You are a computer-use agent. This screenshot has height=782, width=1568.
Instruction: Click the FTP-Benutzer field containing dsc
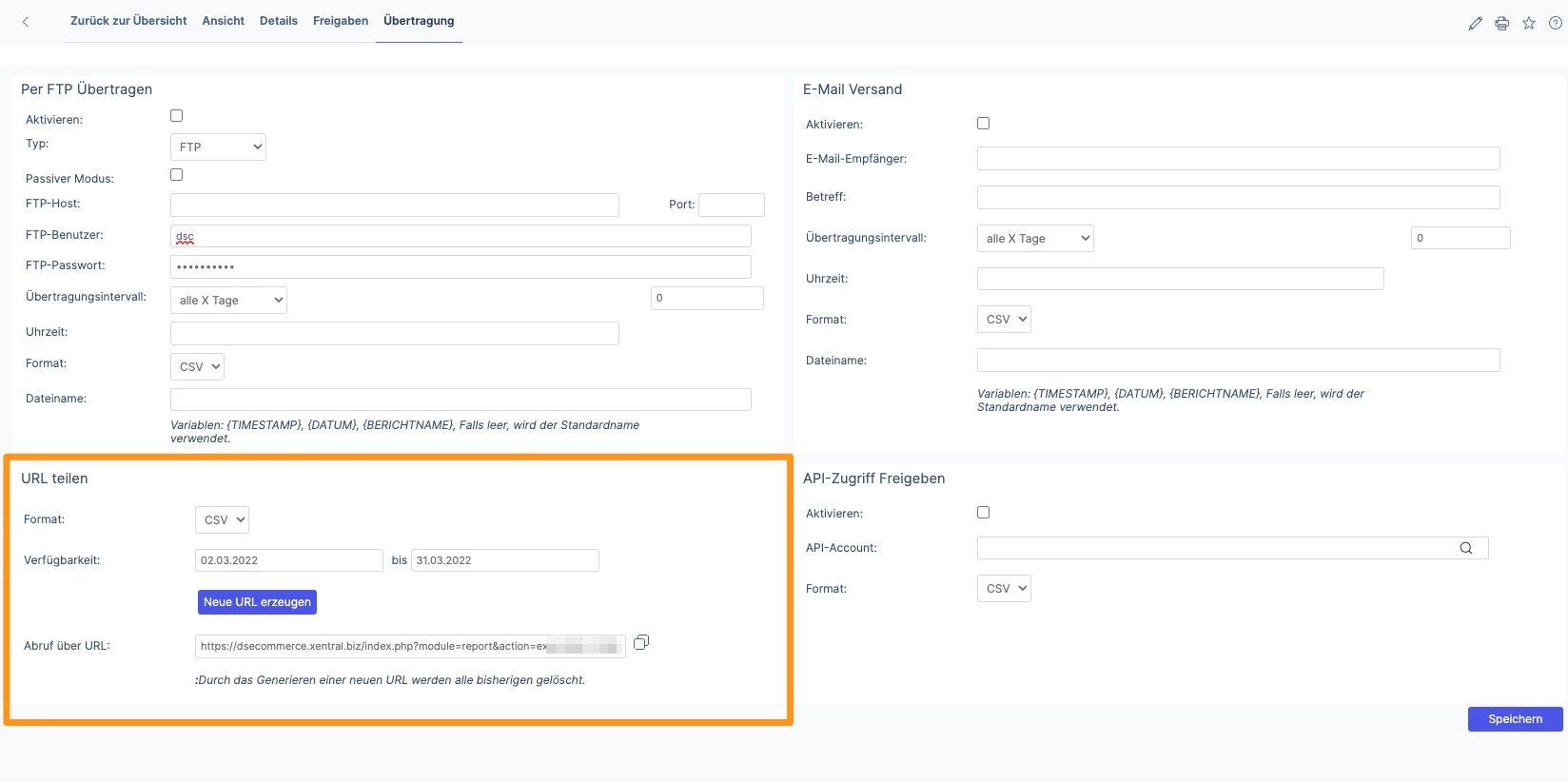point(461,236)
